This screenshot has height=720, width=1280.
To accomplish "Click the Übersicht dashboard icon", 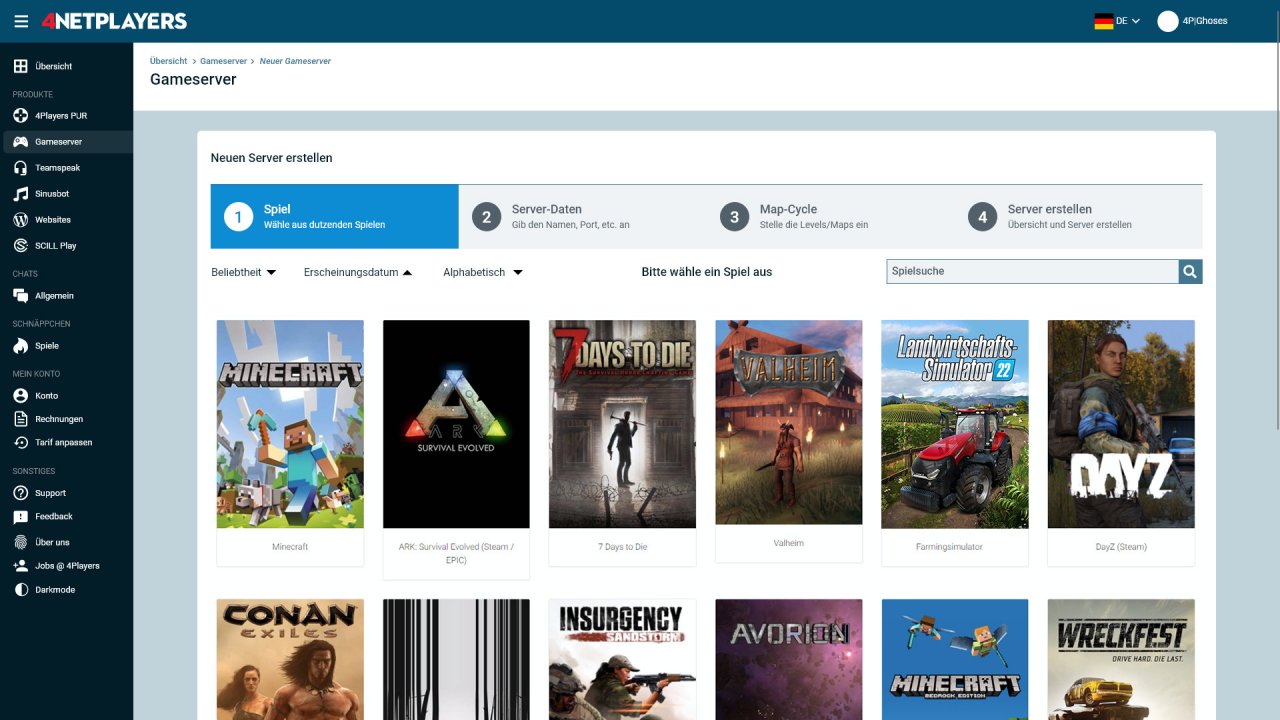I will pos(20,66).
